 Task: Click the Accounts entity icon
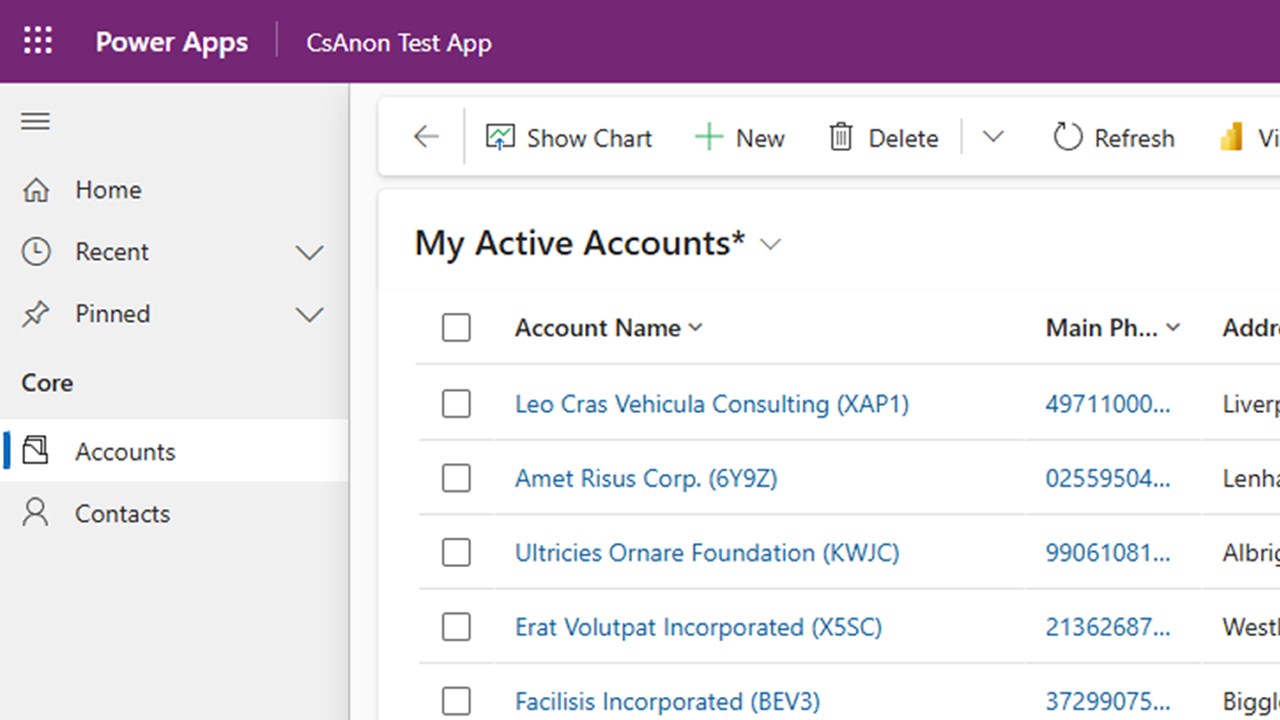36,451
